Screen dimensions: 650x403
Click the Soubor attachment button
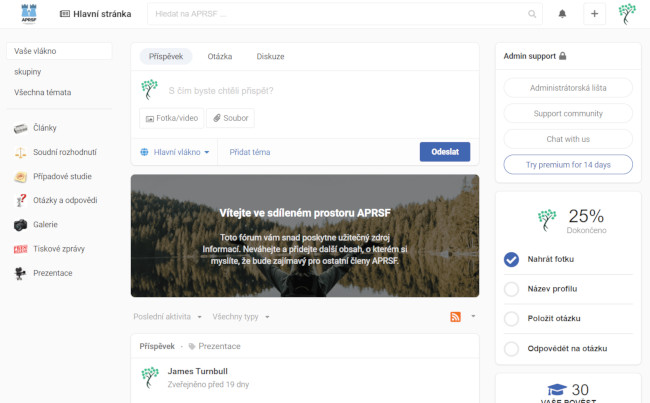click(230, 118)
